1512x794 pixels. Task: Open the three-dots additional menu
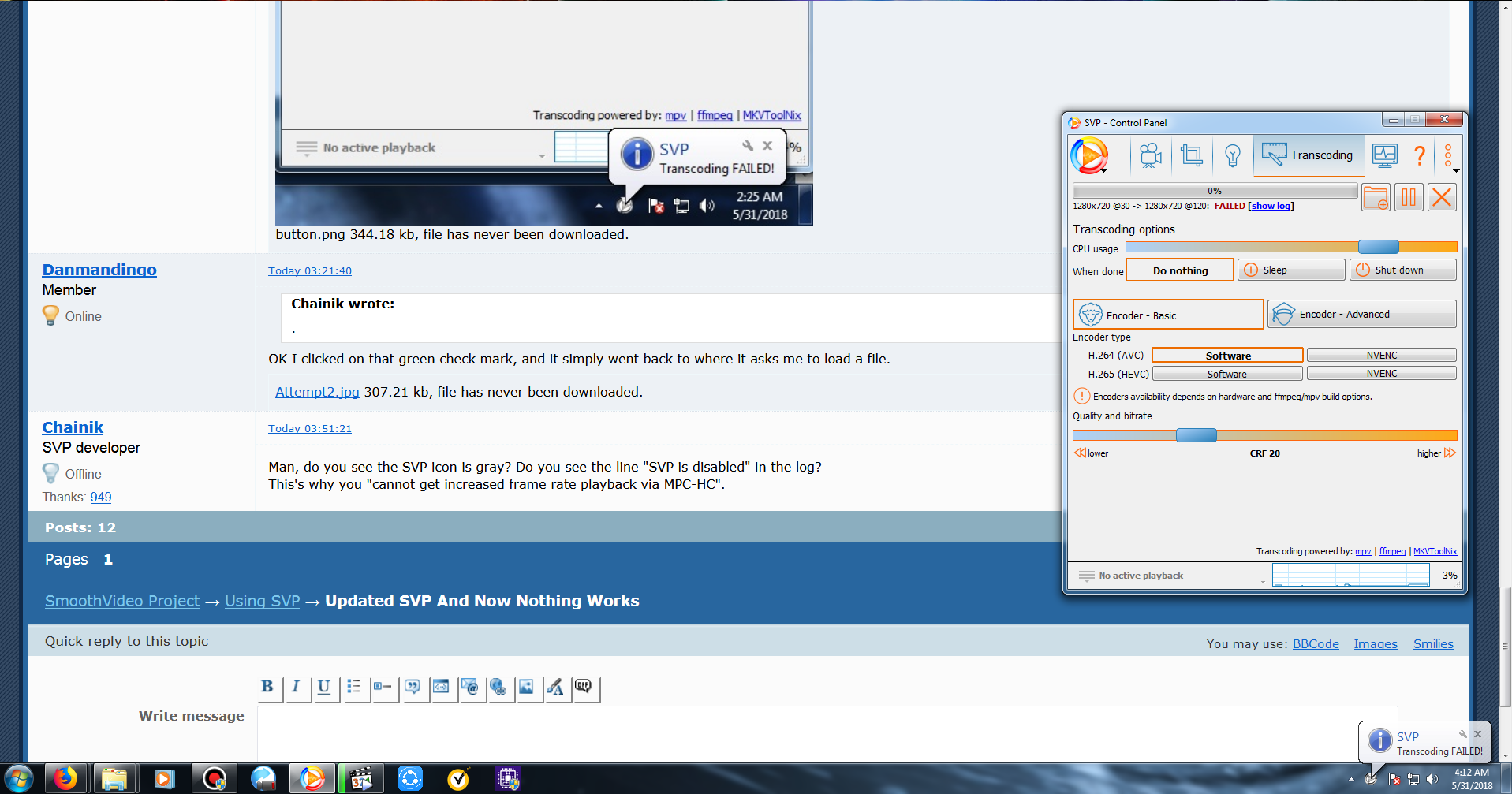1449,156
